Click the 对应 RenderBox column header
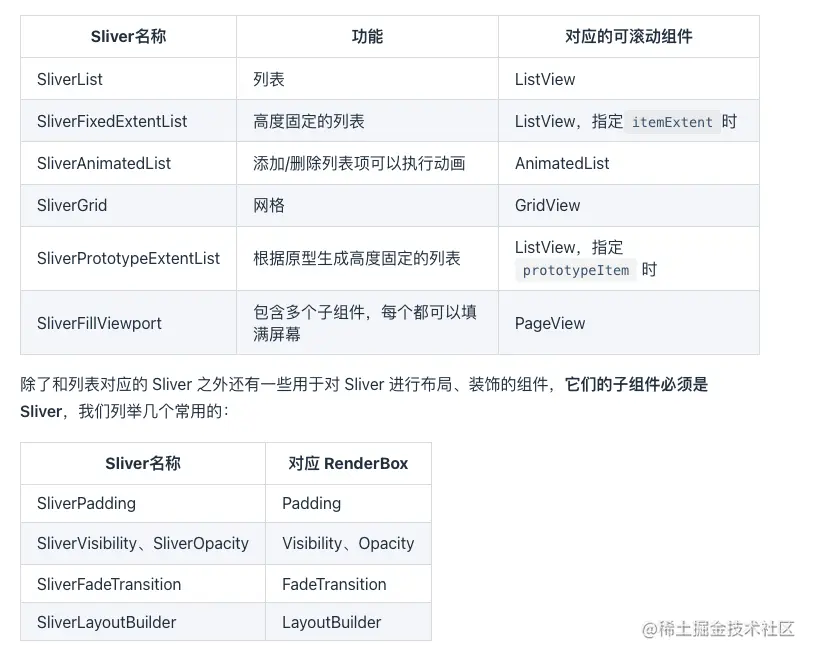The image size is (814, 658). coord(348,463)
